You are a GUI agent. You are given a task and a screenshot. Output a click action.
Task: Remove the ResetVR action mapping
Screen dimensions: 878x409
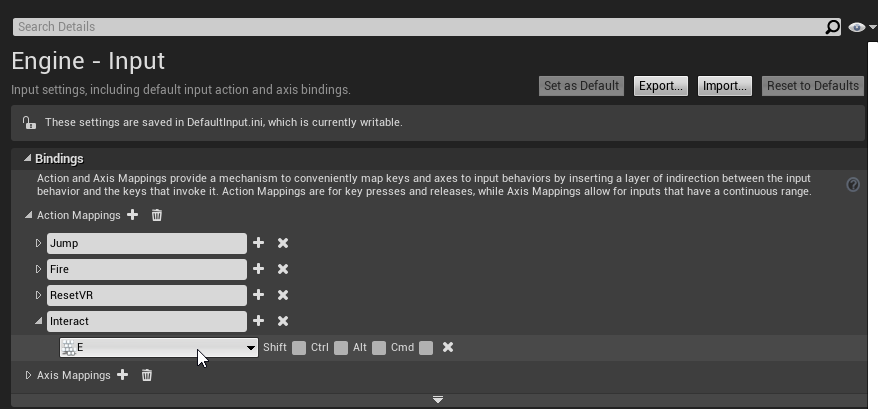pyautogui.click(x=283, y=295)
